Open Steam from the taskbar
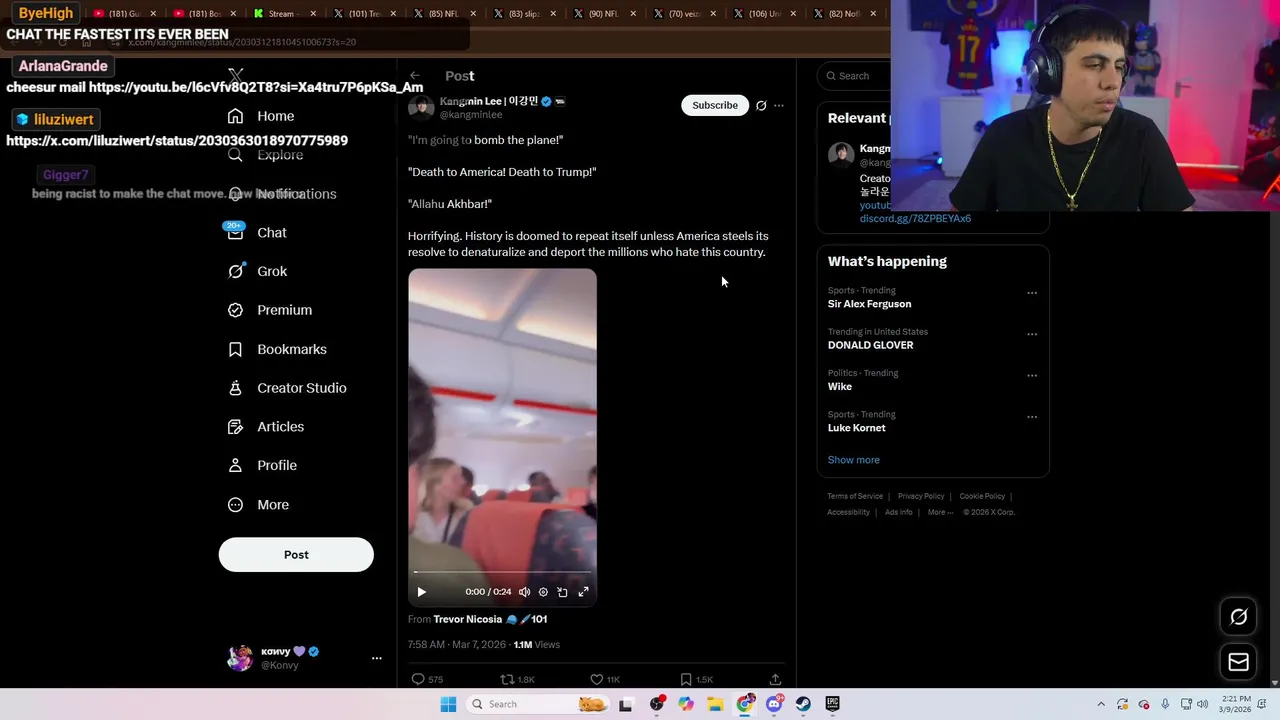Image resolution: width=1280 pixels, height=720 pixels. click(803, 704)
